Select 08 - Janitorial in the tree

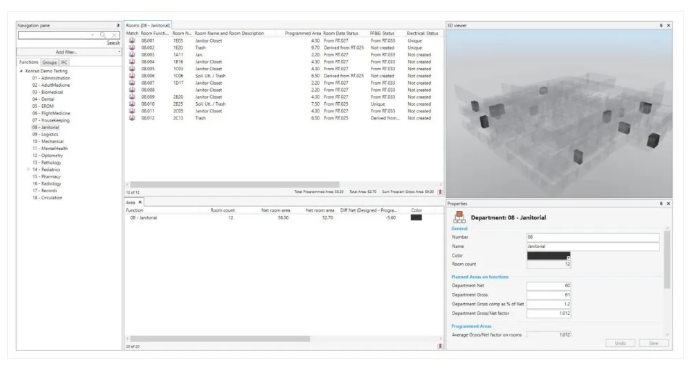click(45, 127)
